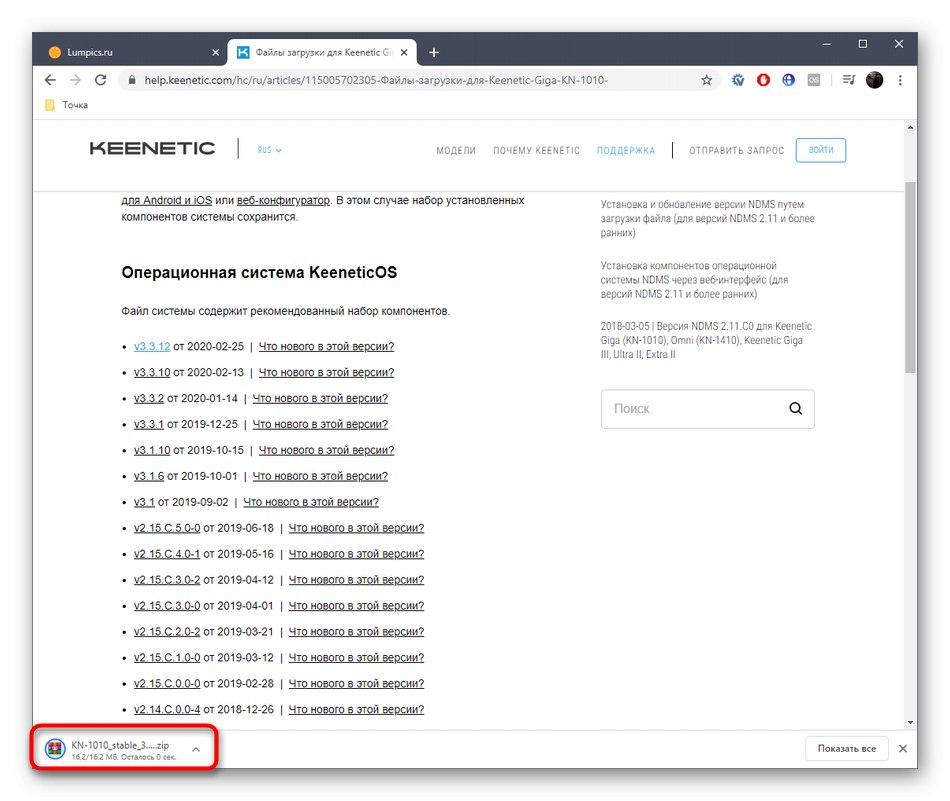950x801 pixels.
Task: Click the scrollbar up arrow
Action: point(911,128)
